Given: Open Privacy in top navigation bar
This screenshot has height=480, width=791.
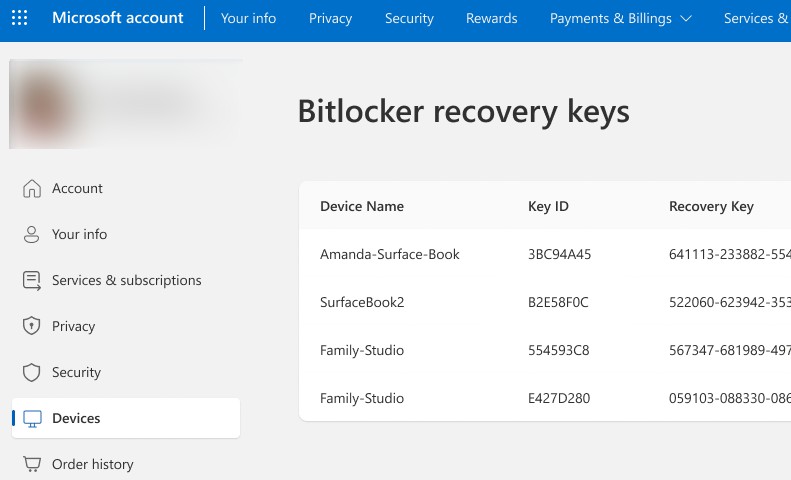Looking at the screenshot, I should (330, 18).
